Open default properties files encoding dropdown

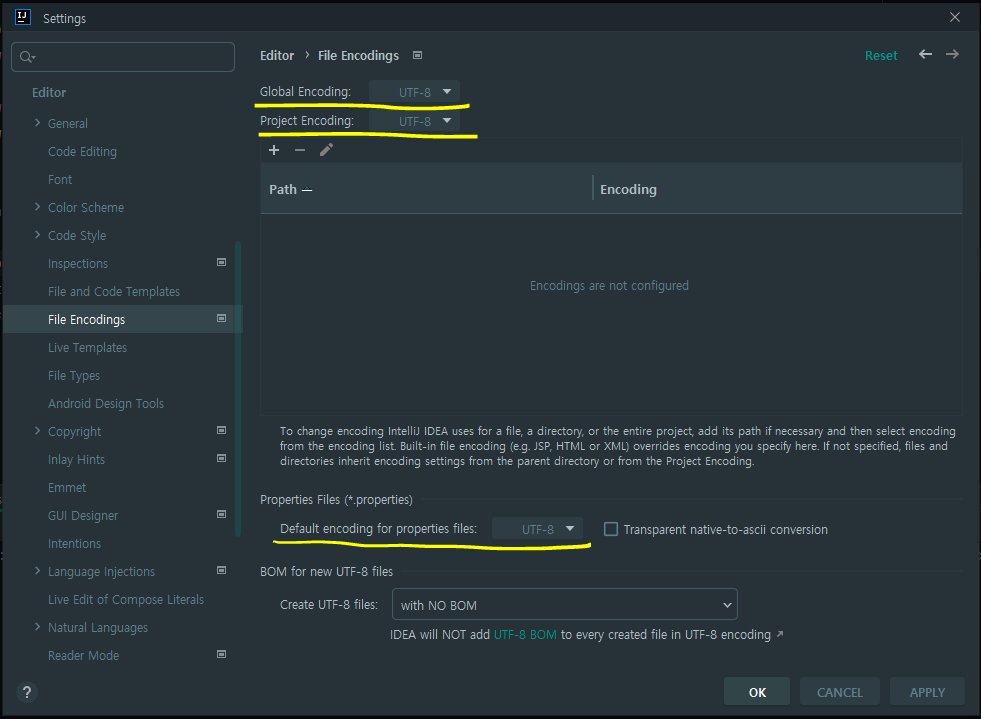pyautogui.click(x=537, y=529)
